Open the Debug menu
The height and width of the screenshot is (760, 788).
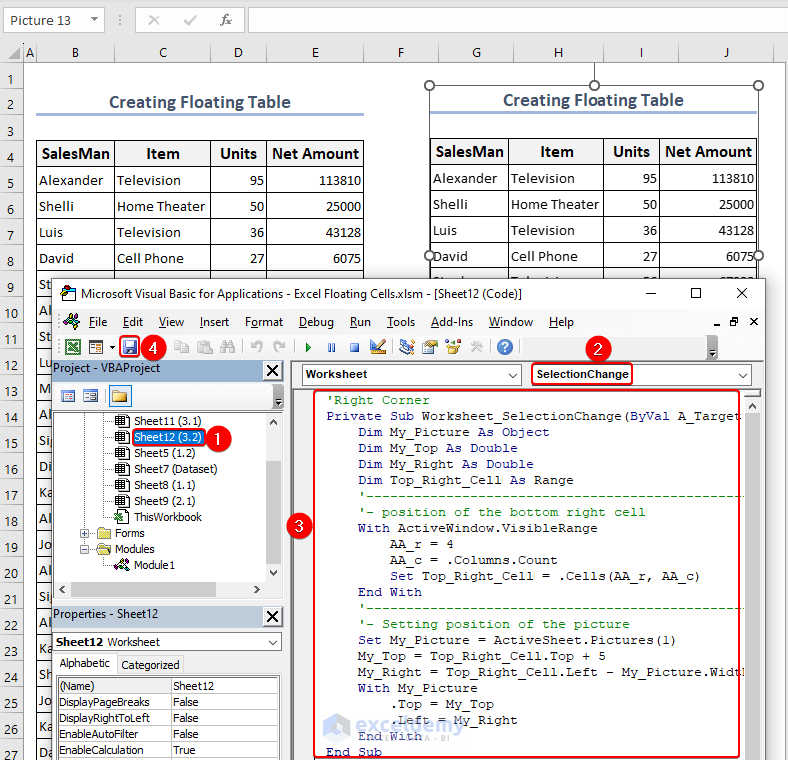tap(316, 322)
